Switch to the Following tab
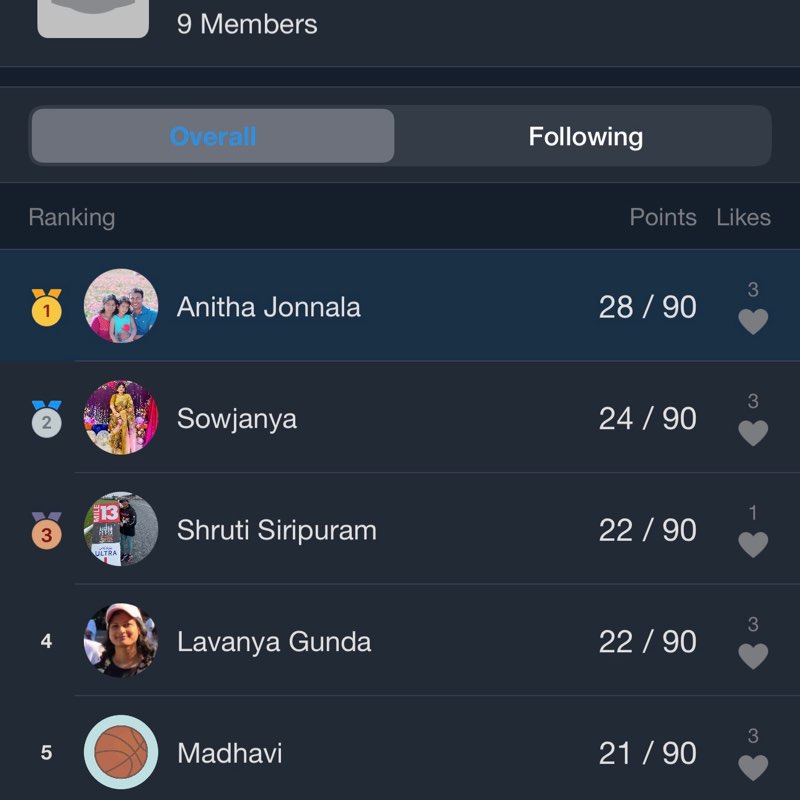The height and width of the screenshot is (800, 800). (585, 136)
